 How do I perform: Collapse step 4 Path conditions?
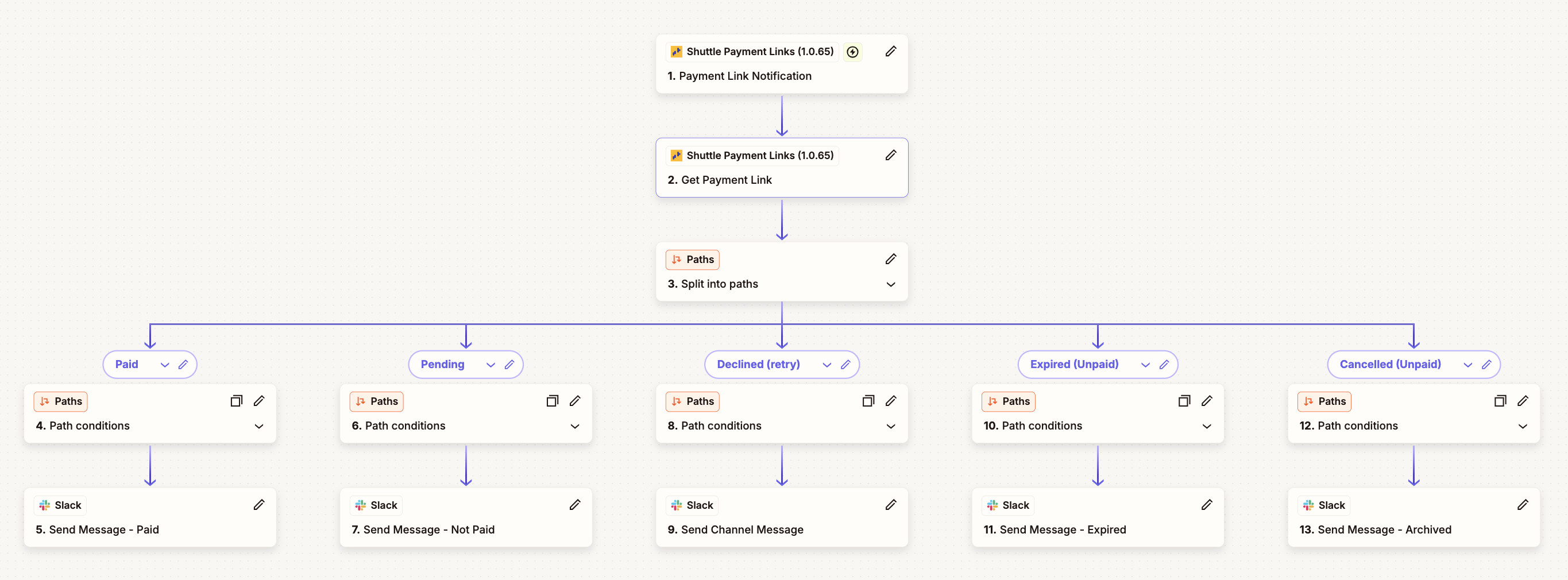pos(258,426)
